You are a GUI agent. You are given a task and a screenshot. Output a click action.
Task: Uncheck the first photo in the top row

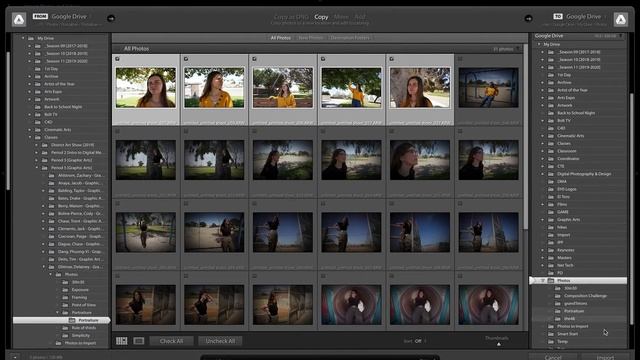point(117,59)
